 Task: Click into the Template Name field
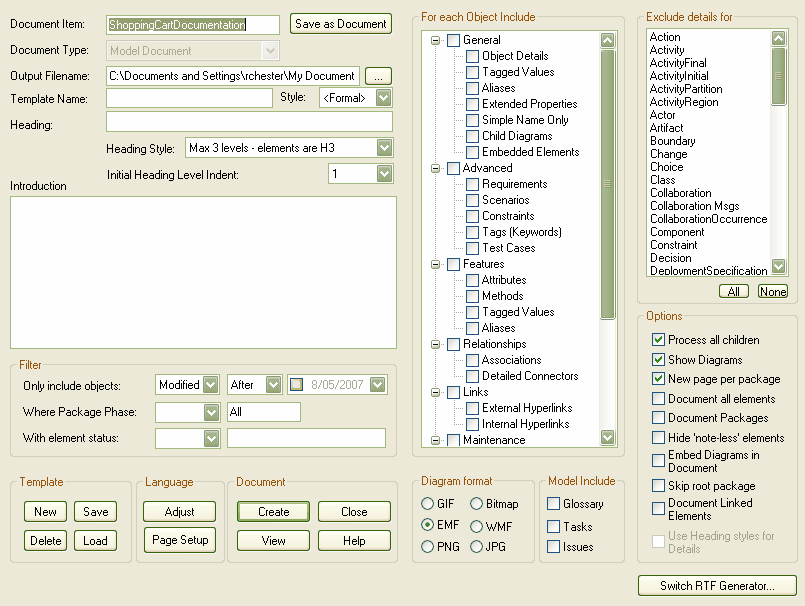189,98
